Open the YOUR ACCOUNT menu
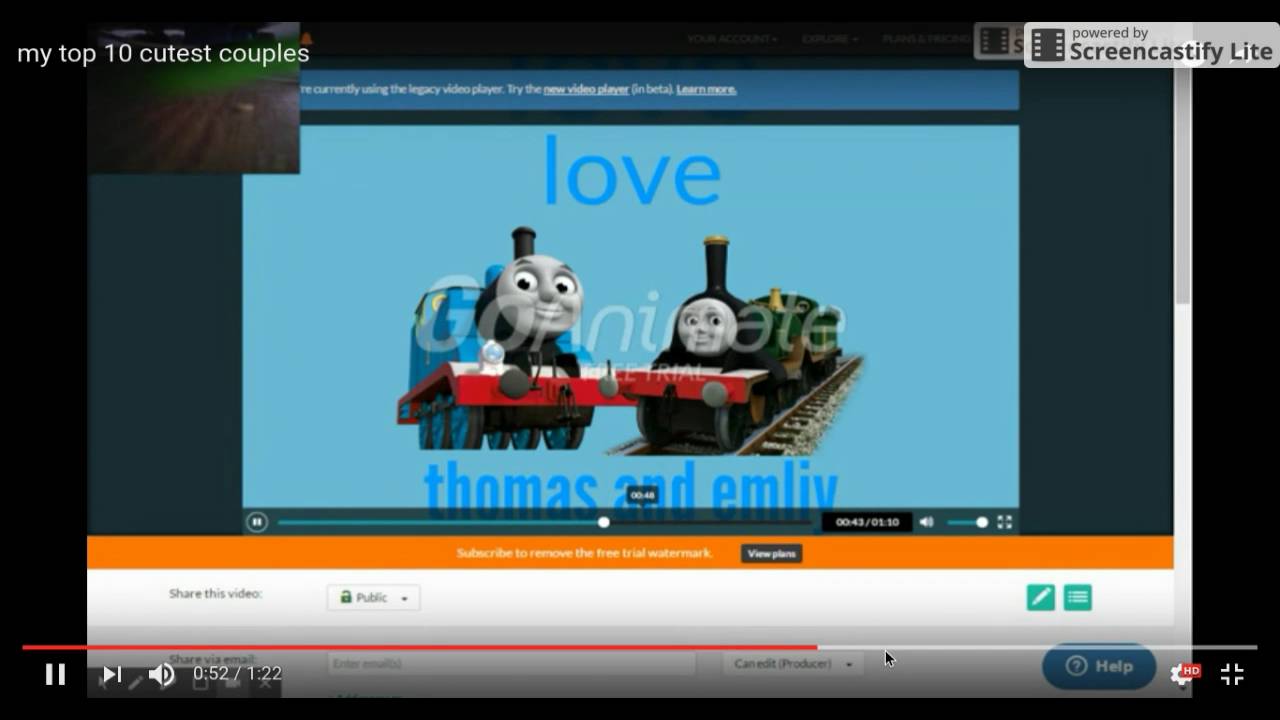Screen dimensions: 1280x720 tap(732, 39)
